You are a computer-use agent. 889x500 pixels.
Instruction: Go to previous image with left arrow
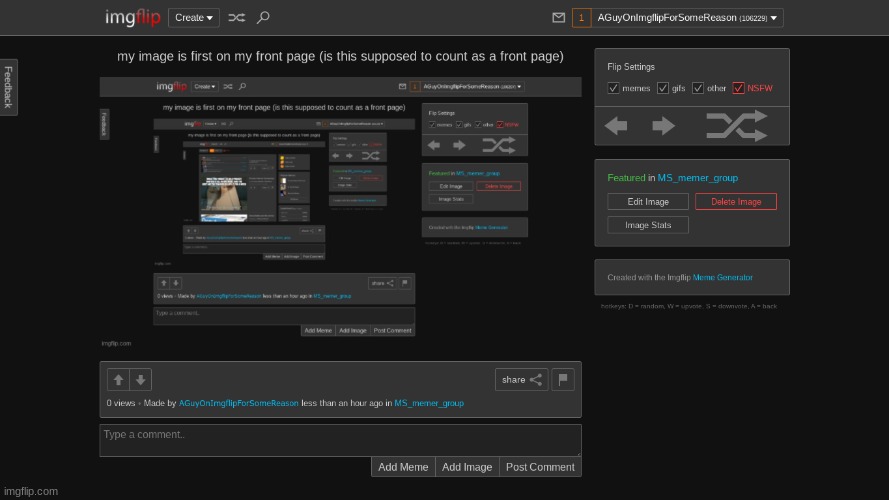pyautogui.click(x=616, y=125)
